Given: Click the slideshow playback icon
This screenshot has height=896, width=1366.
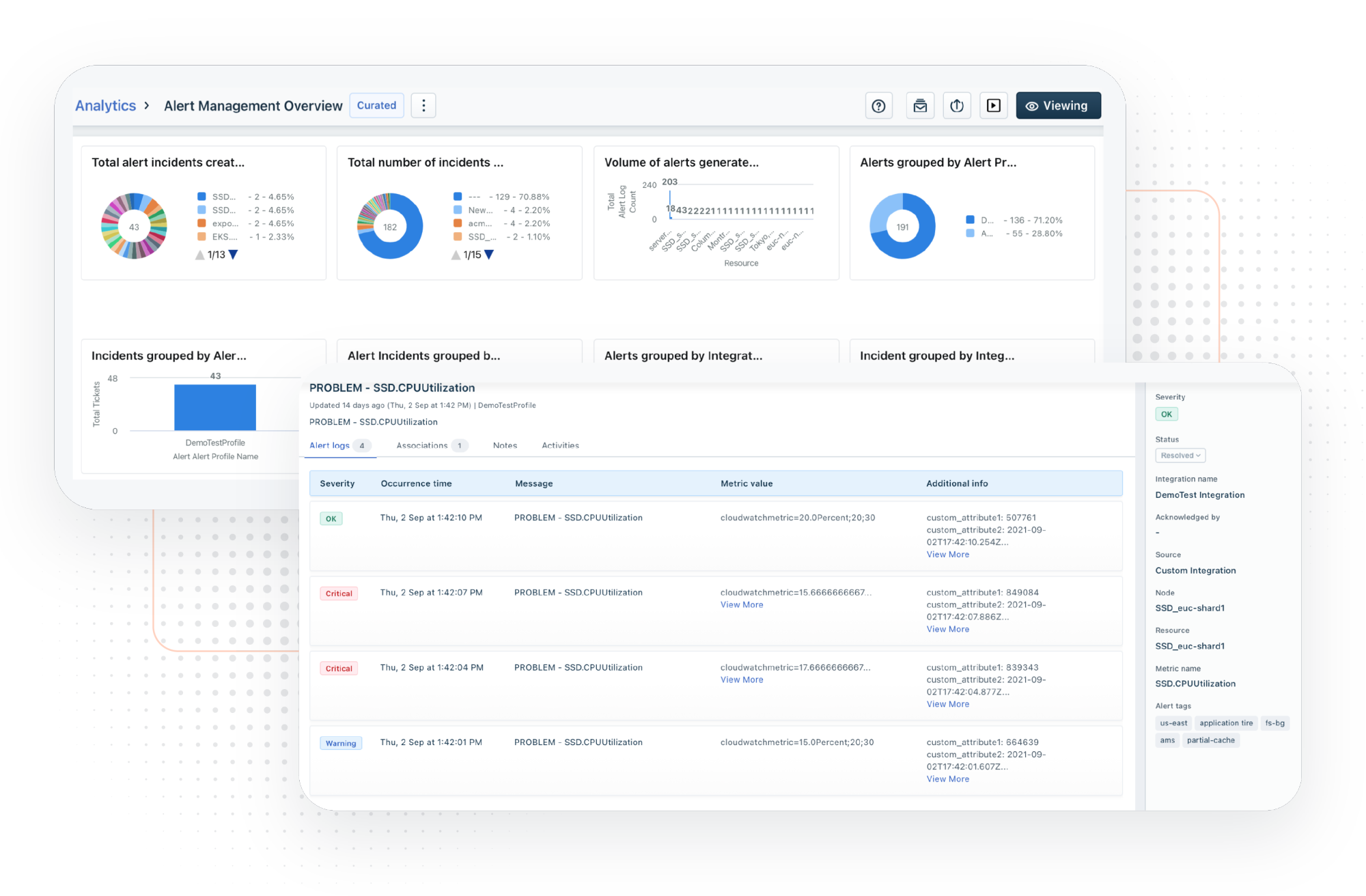Looking at the screenshot, I should [993, 105].
